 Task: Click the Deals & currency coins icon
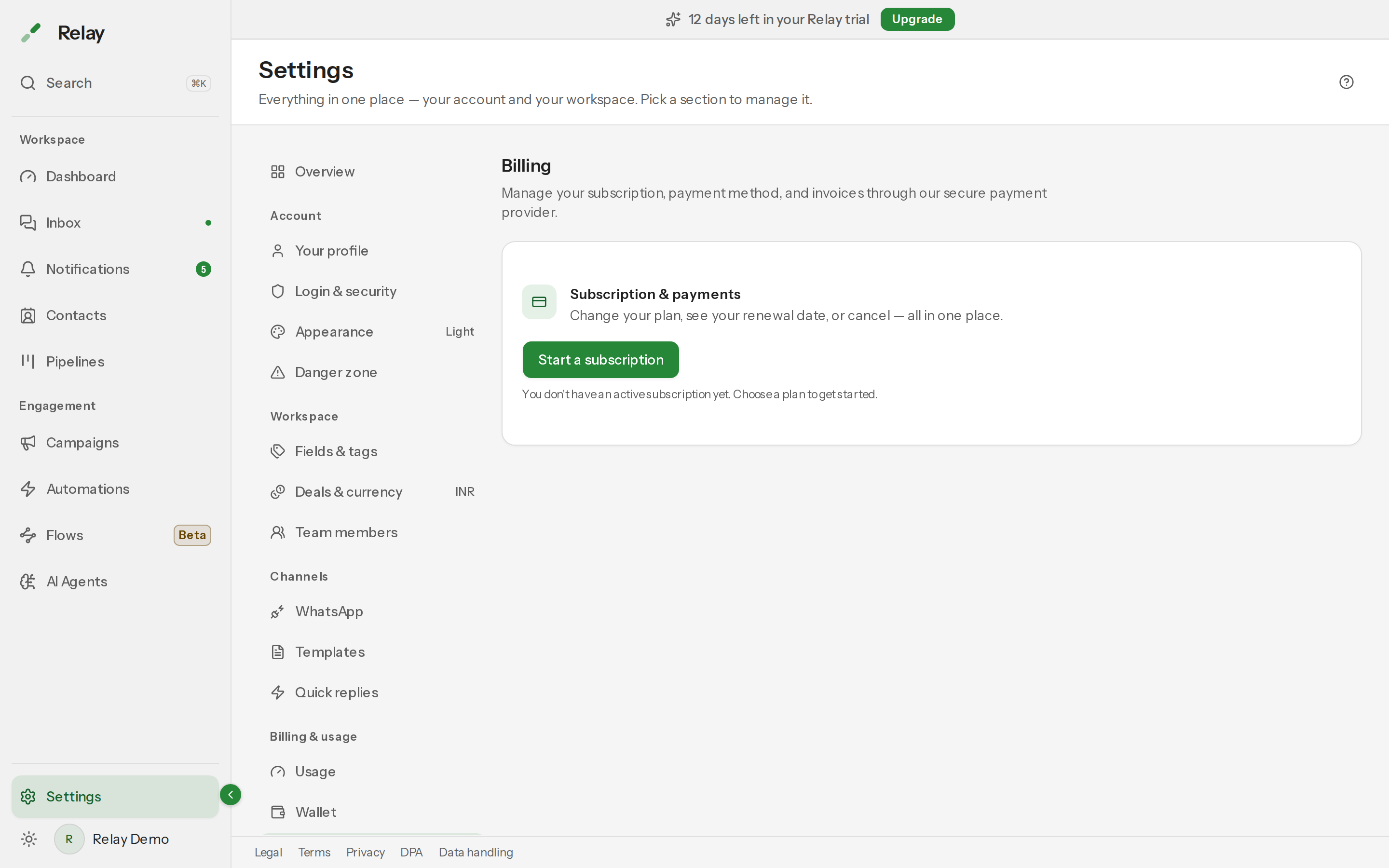278,492
